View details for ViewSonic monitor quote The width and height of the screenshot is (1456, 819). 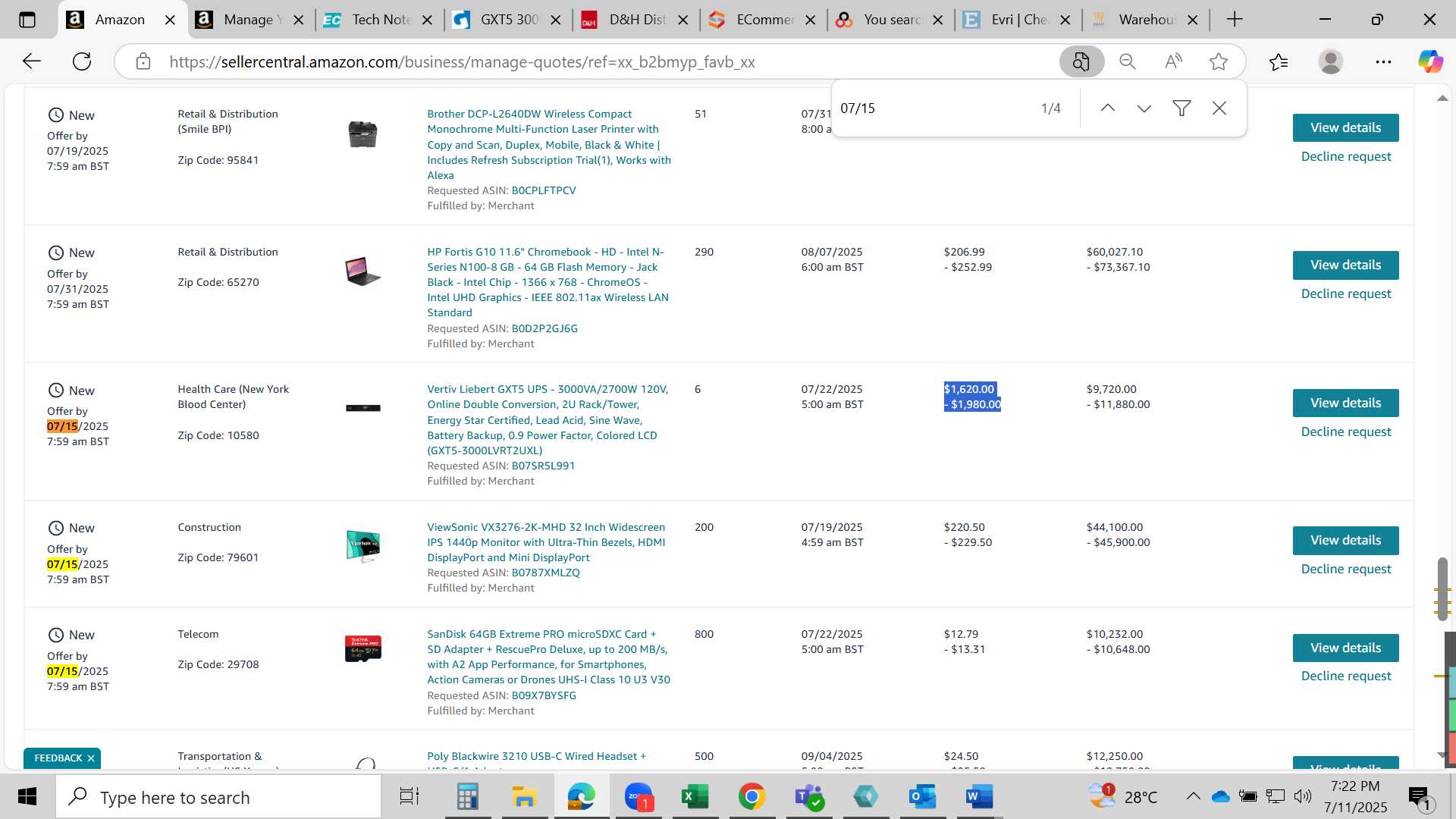(1345, 540)
